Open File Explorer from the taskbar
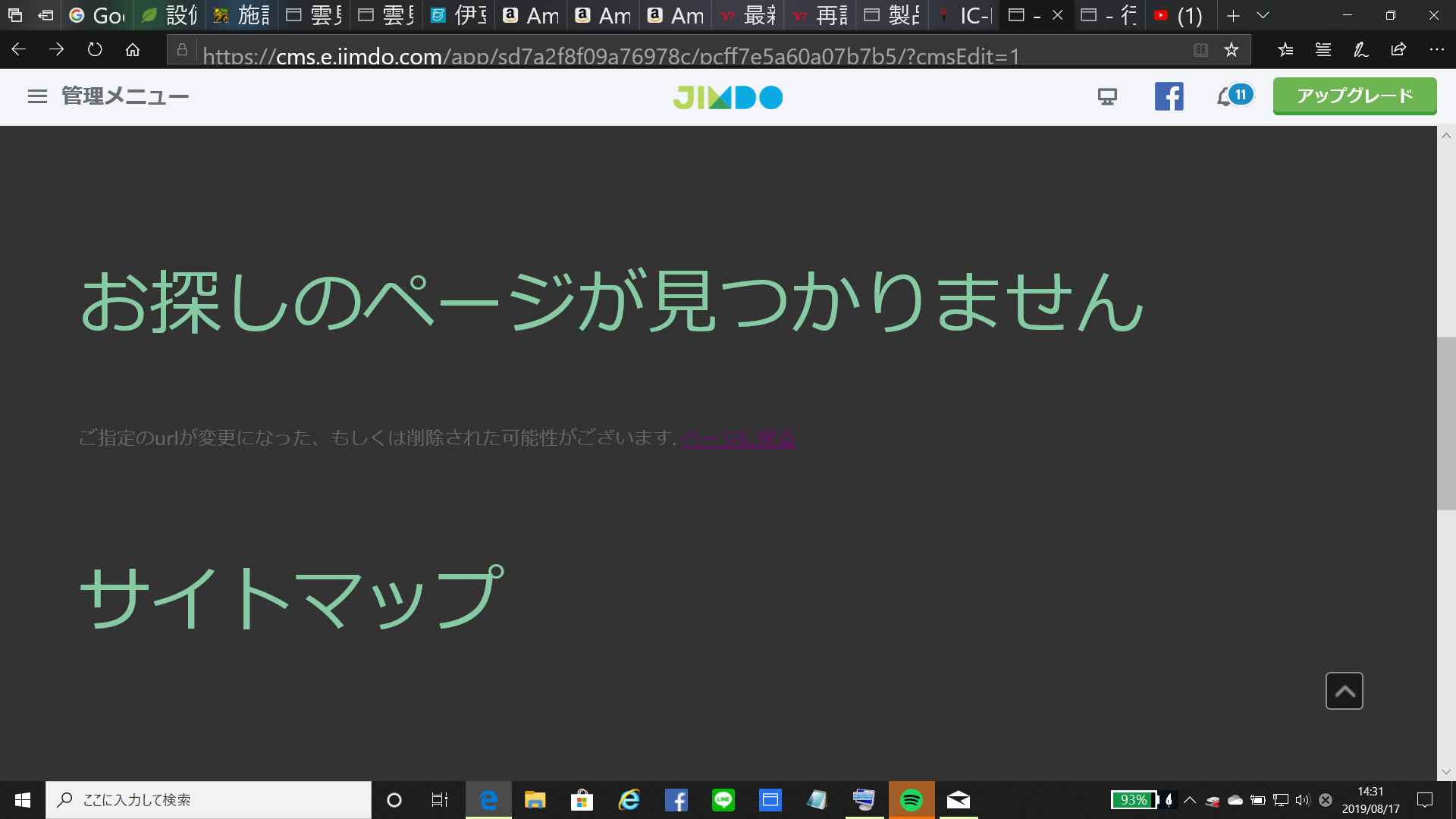This screenshot has width=1456, height=819. coord(535,800)
